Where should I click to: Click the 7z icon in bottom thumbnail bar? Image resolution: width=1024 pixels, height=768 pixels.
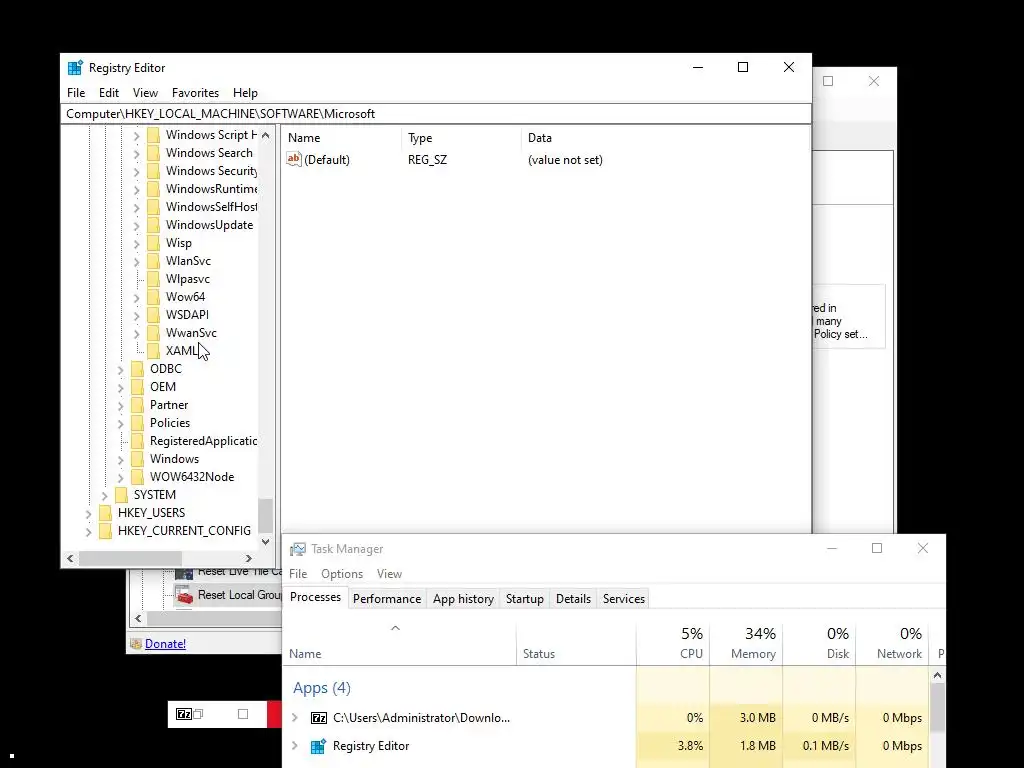pos(184,714)
